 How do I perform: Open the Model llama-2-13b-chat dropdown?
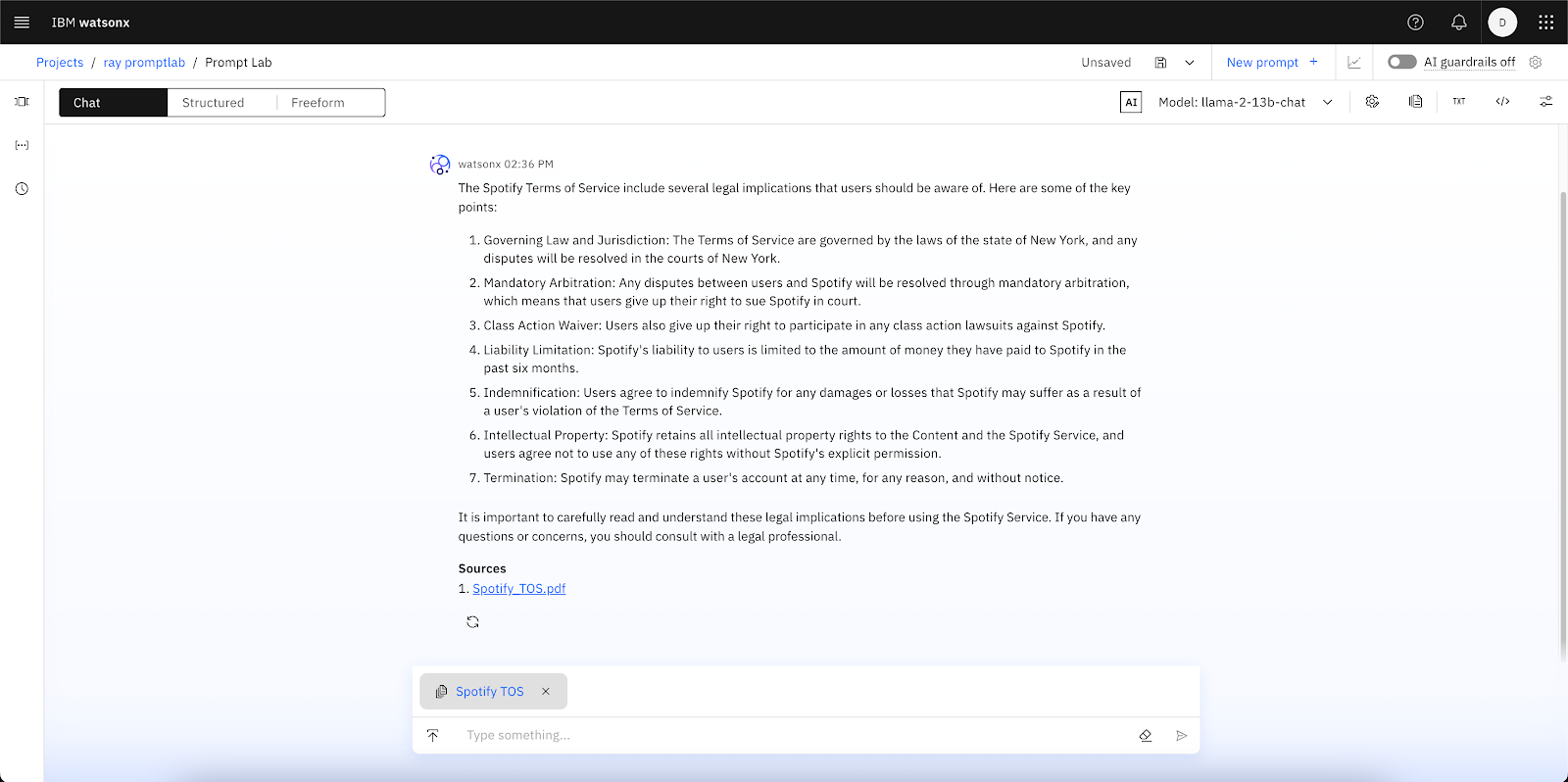1245,102
